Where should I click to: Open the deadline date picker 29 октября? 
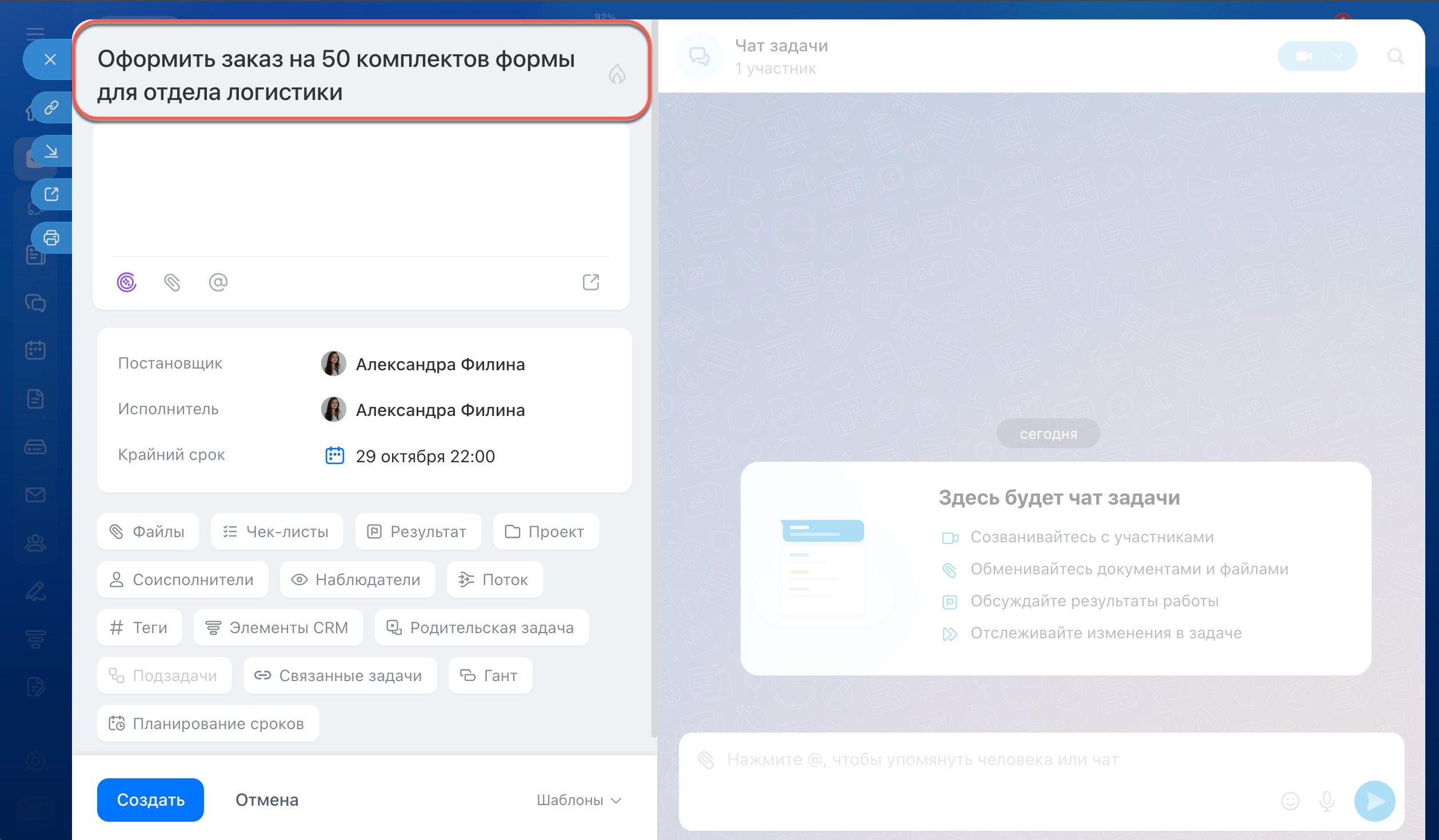[x=425, y=456]
